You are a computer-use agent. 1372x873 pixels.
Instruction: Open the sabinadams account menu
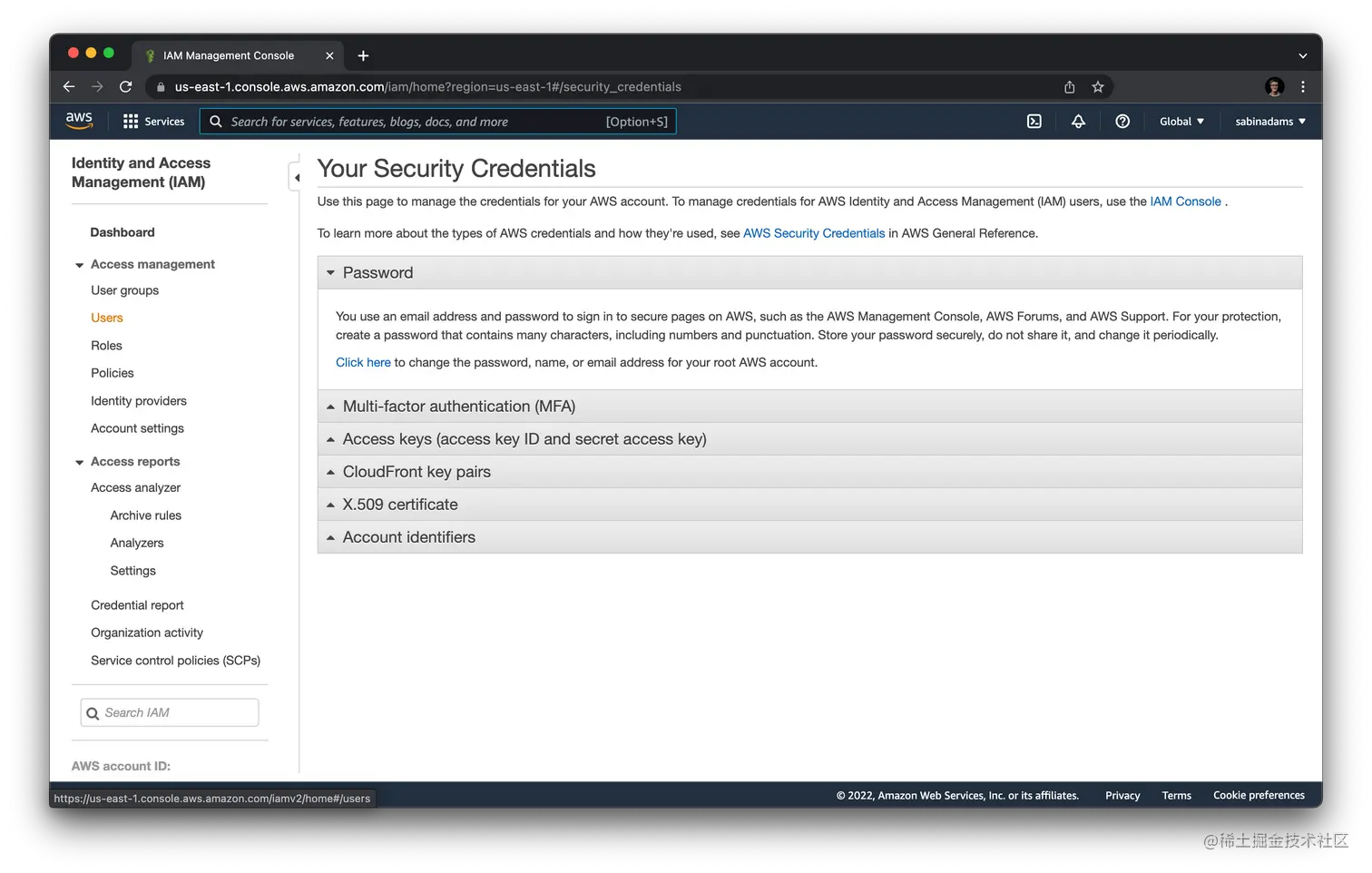point(1269,121)
